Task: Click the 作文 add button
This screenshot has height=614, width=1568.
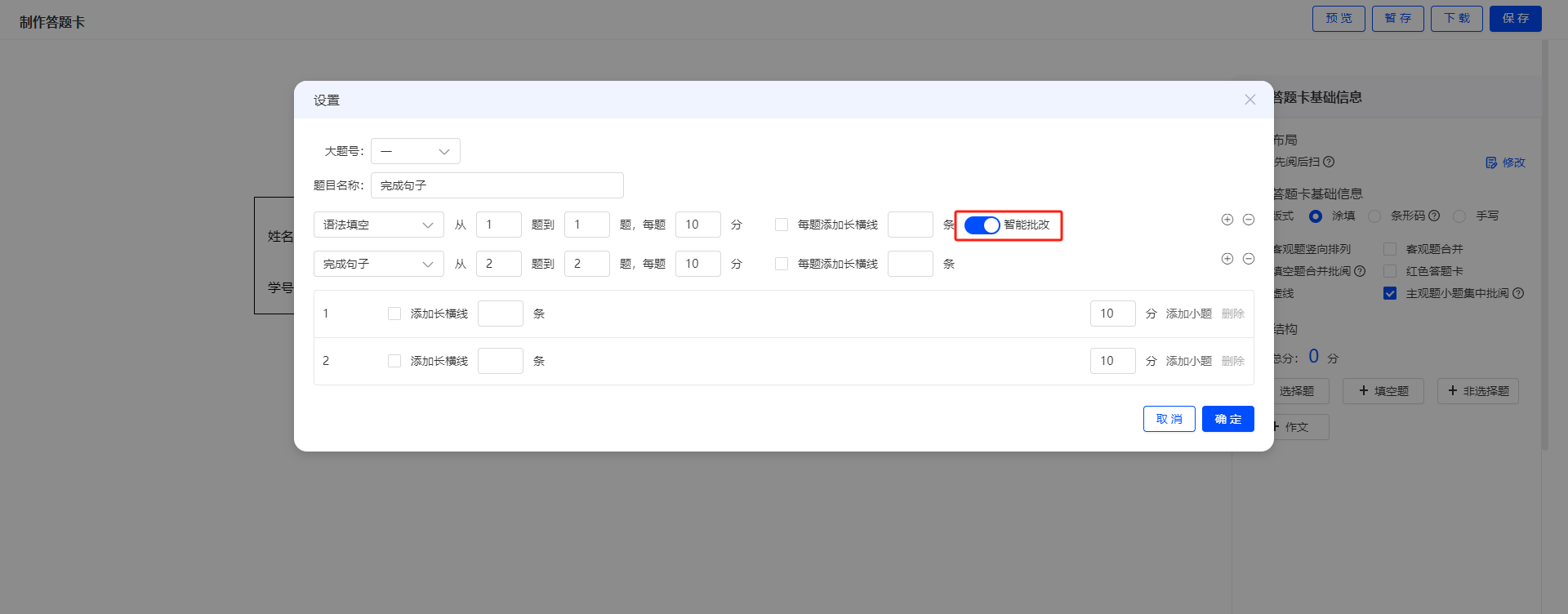Action: tap(1300, 427)
